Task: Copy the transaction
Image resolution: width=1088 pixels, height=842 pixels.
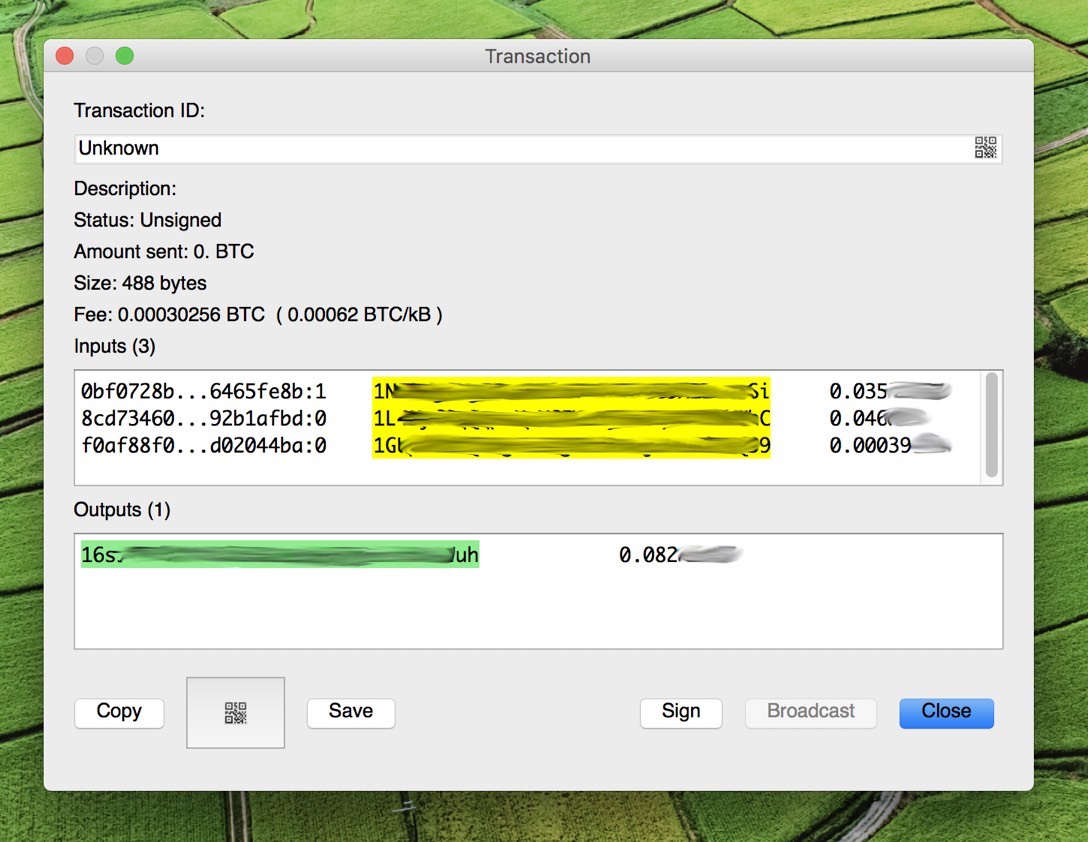Action: [119, 712]
